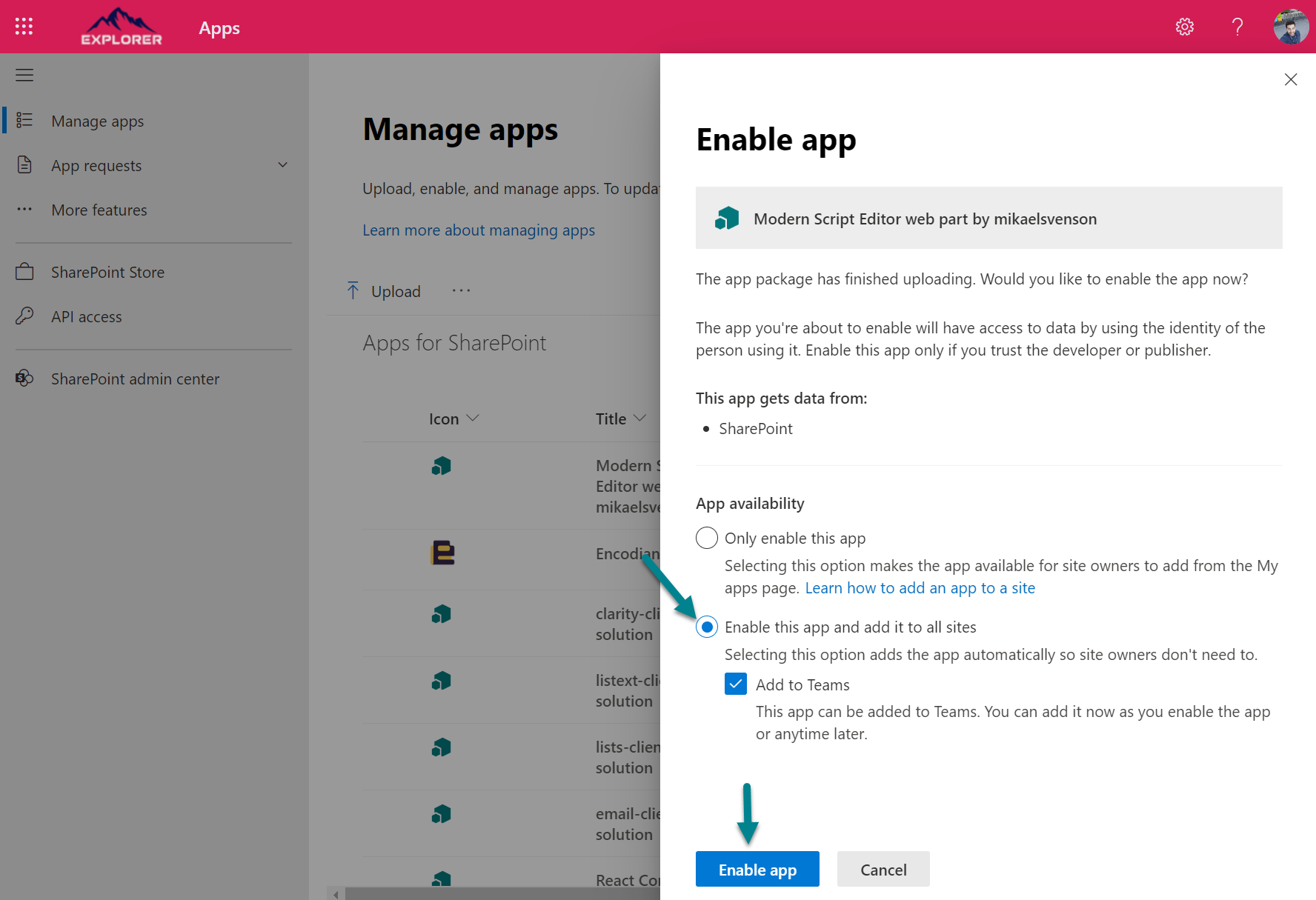Open the app launcher waffle icon
The height and width of the screenshot is (900, 1316).
(x=24, y=27)
